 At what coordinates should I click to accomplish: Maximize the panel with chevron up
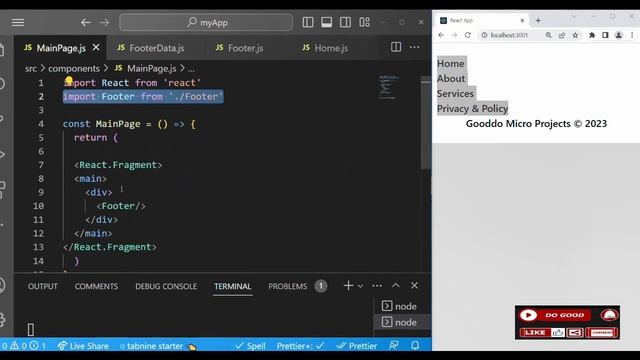[396, 285]
